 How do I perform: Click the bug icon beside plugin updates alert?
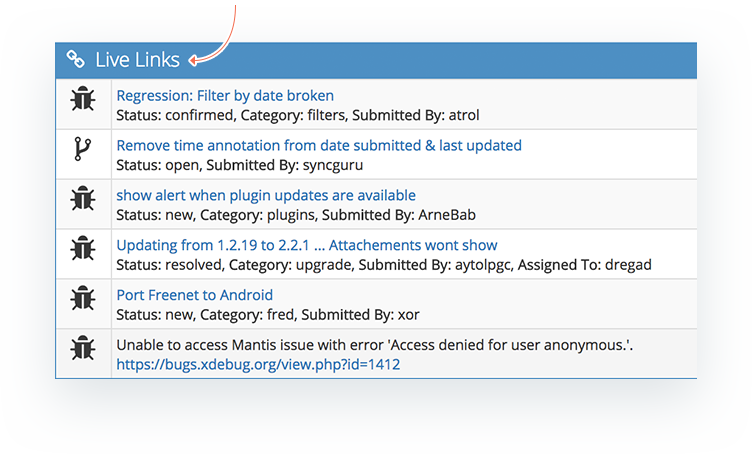tap(83, 198)
